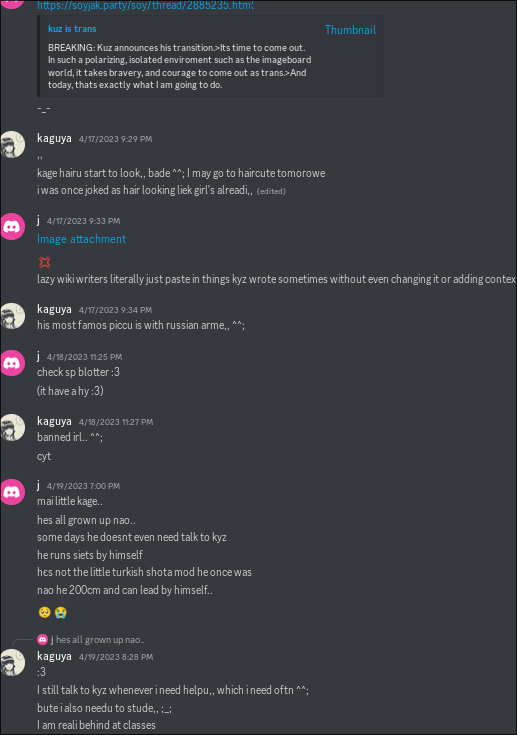
Task: Click the pleading face emoji
Action: 45,612
